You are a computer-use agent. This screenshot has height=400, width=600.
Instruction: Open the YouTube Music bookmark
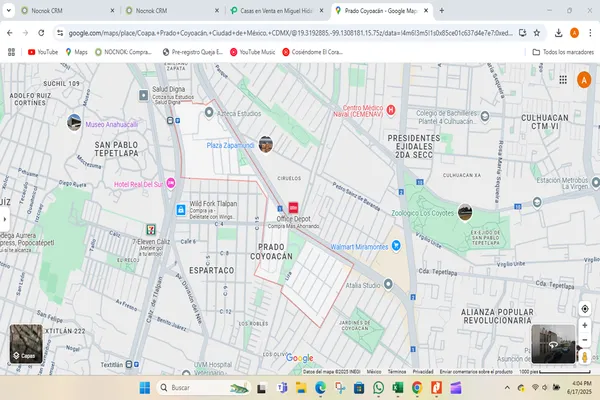(253, 52)
